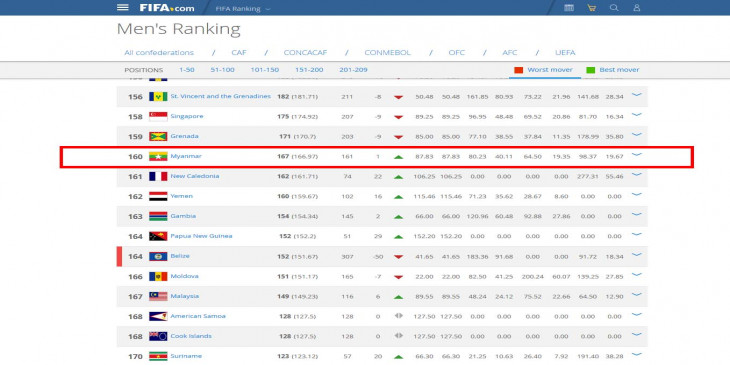730x365 pixels.
Task: Select the AFC confederation filter
Action: [510, 53]
